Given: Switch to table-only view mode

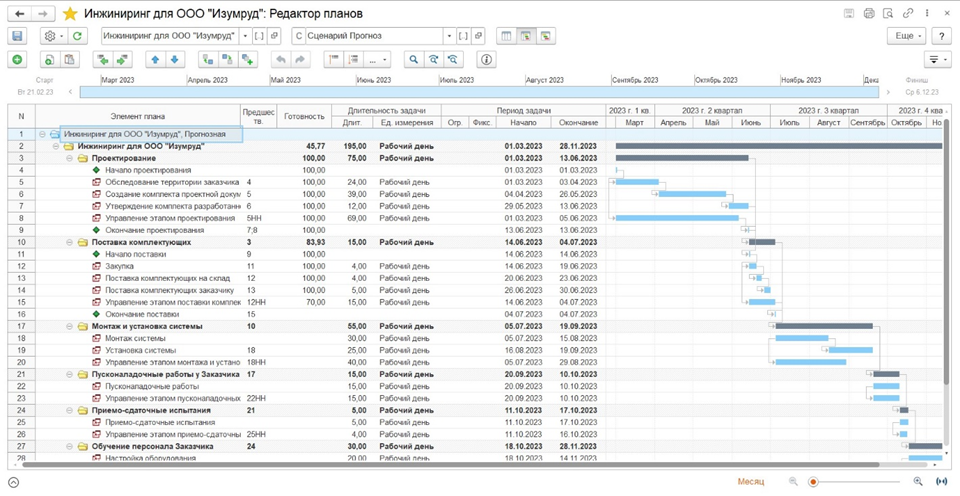Looking at the screenshot, I should (507, 36).
